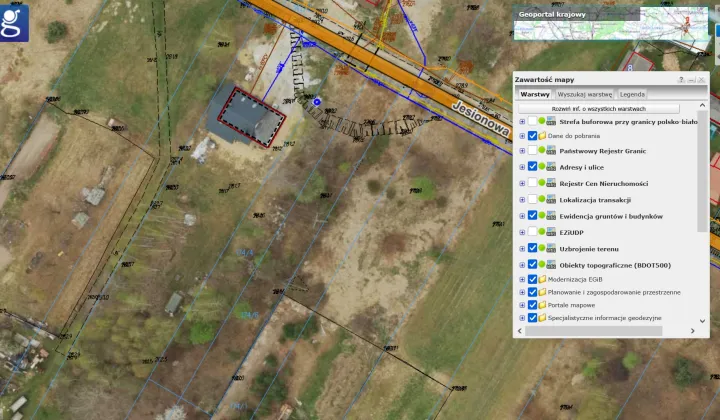Click folder icon of Planowanie i zagospodarowanie

(542, 292)
